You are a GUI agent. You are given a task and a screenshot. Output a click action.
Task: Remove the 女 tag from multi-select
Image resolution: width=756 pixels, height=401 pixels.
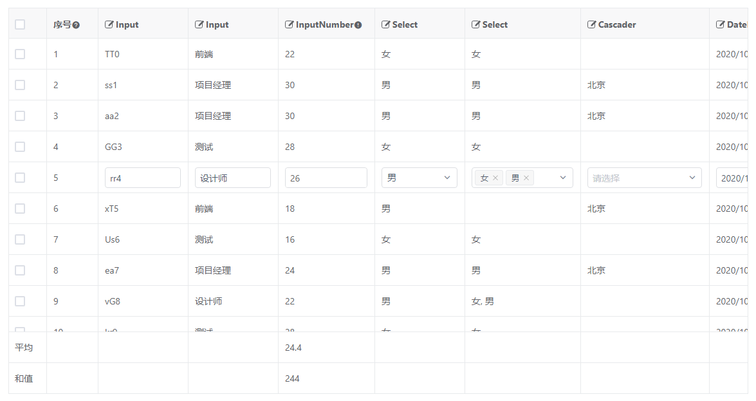(x=495, y=178)
